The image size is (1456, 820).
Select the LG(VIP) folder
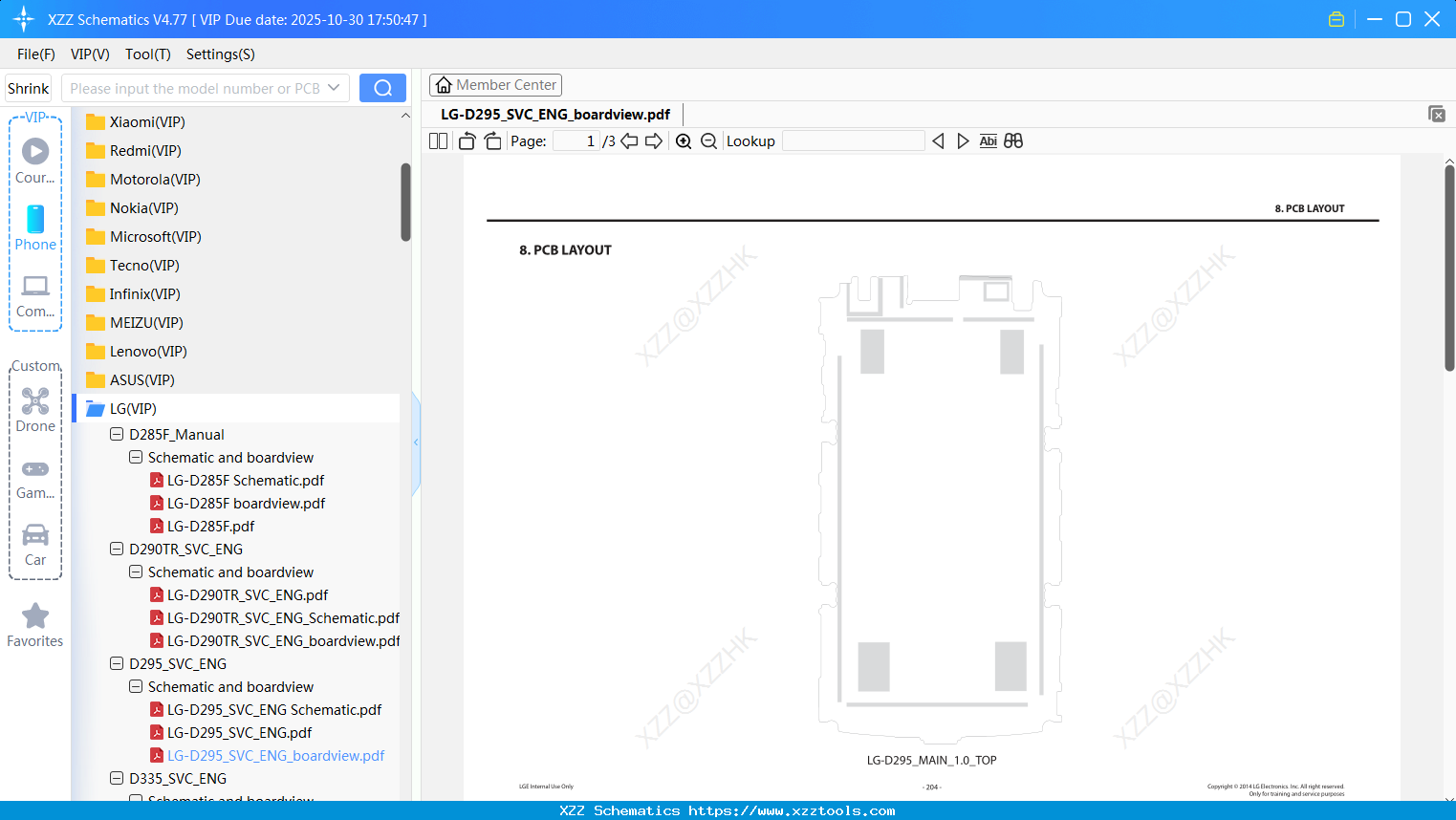tap(133, 409)
